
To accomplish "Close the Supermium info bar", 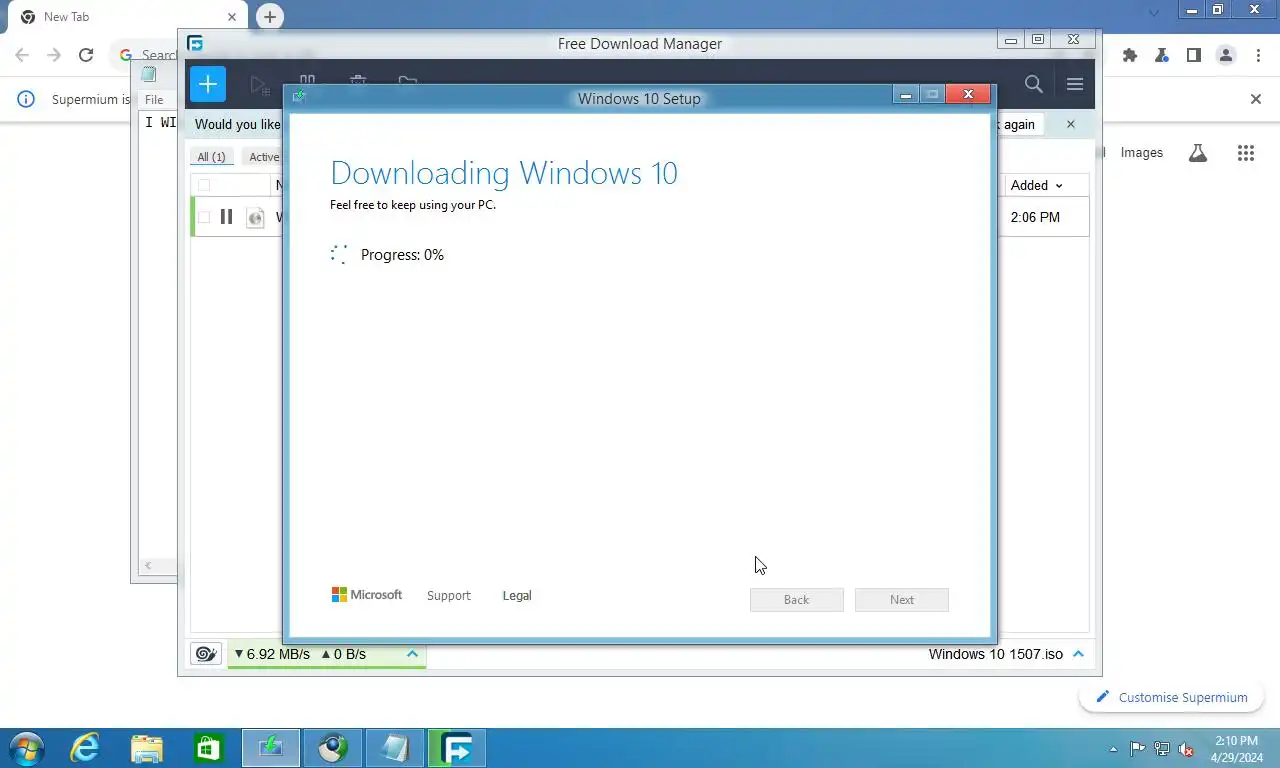I will [1256, 99].
